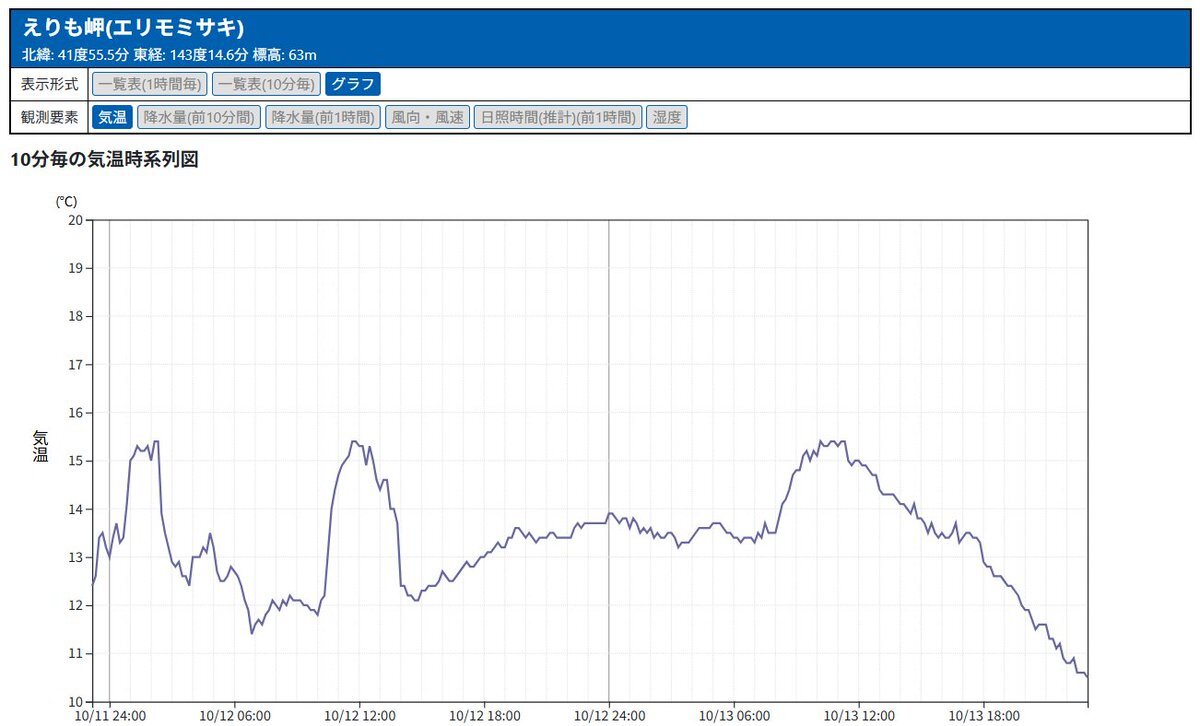
Task: Click the 10/12 18:00 x-axis label
Action: click(484, 715)
